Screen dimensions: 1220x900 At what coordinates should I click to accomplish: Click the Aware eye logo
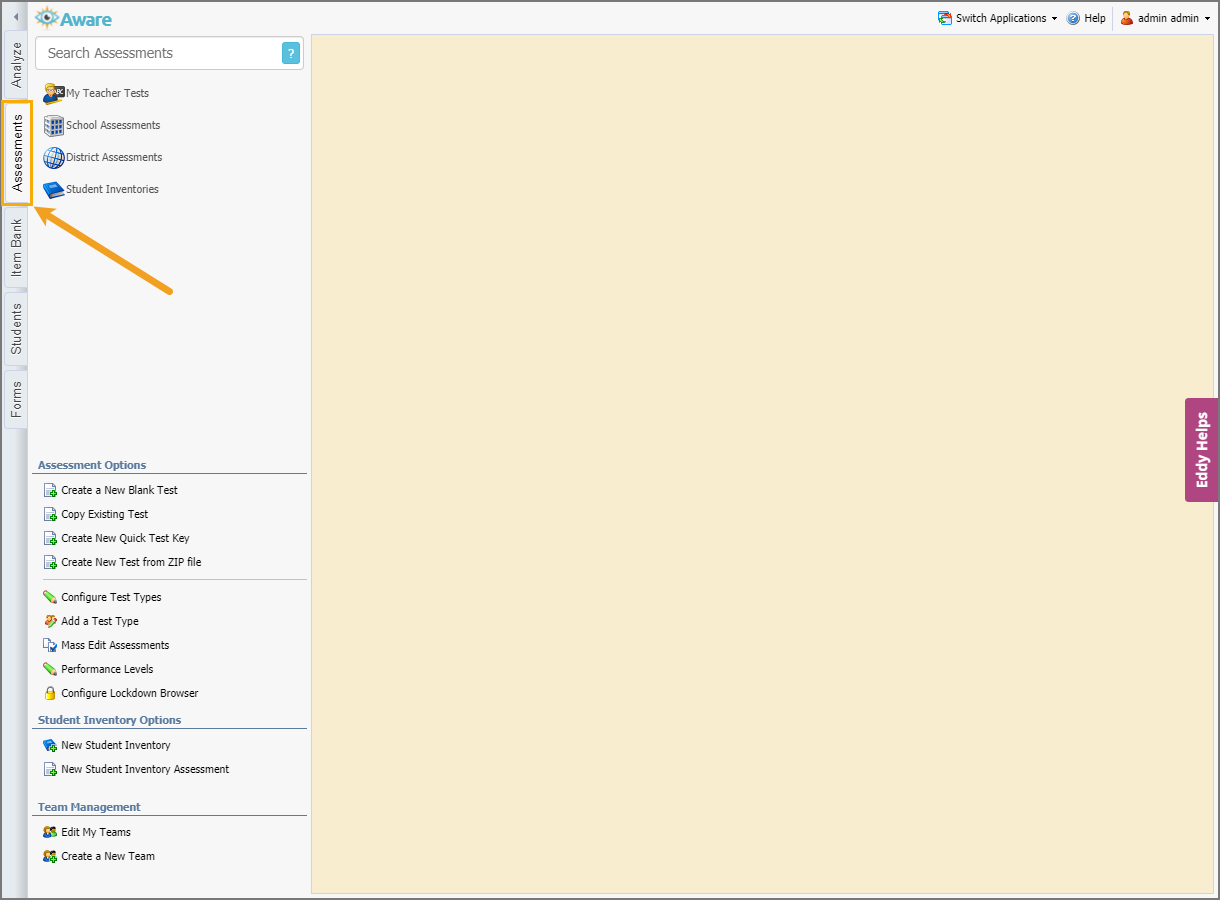click(47, 18)
